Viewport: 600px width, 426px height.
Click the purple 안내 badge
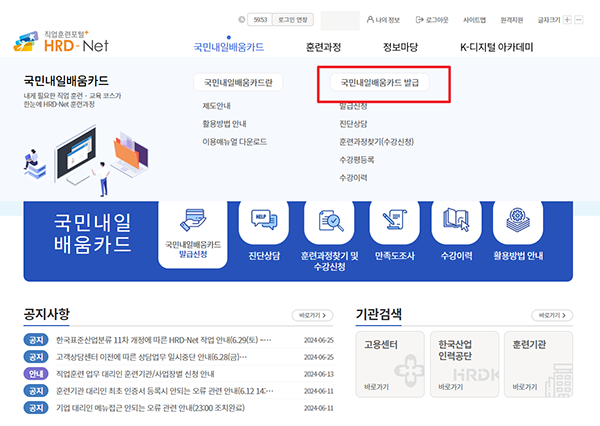click(x=36, y=374)
